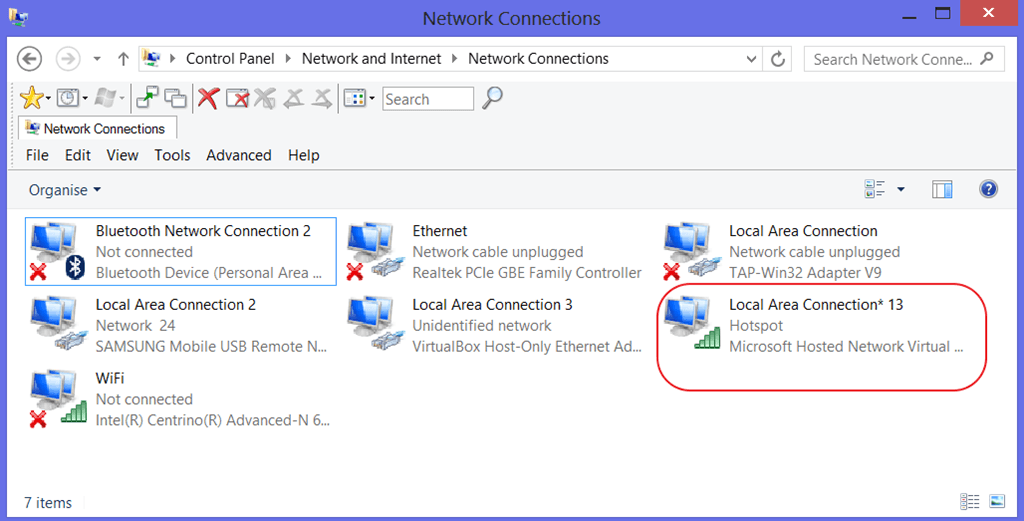
Task: Click the clock history toolbar icon
Action: pos(68,98)
